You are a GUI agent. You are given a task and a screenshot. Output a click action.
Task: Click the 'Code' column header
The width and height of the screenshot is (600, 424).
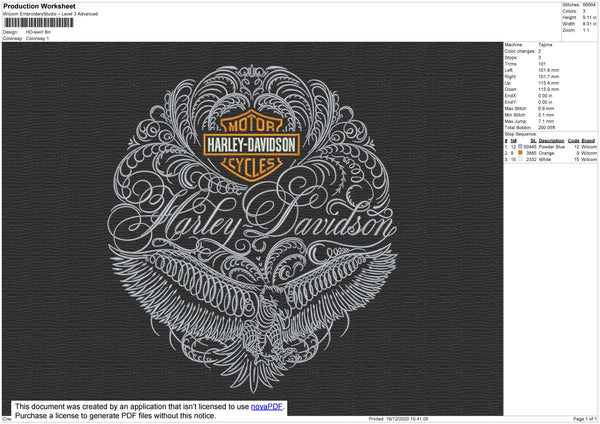click(x=574, y=141)
